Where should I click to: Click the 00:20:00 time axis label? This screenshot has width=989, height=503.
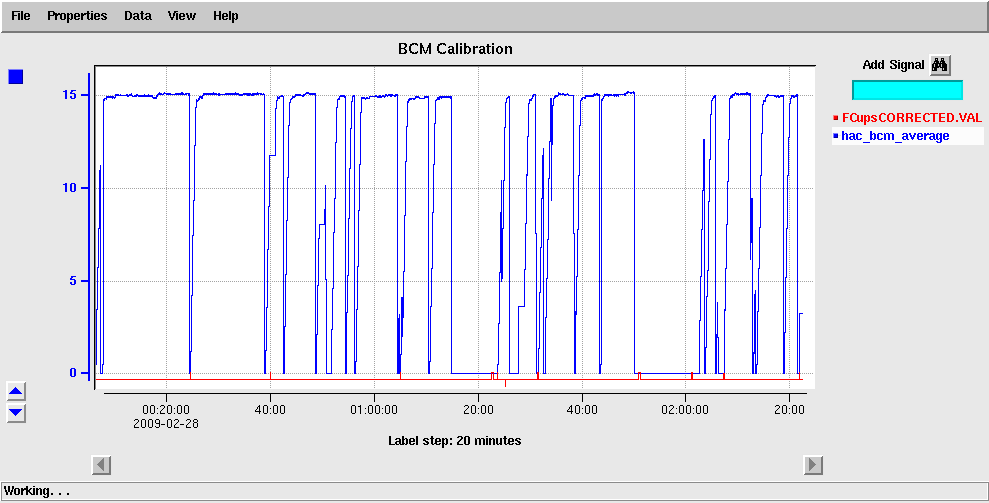(166, 410)
